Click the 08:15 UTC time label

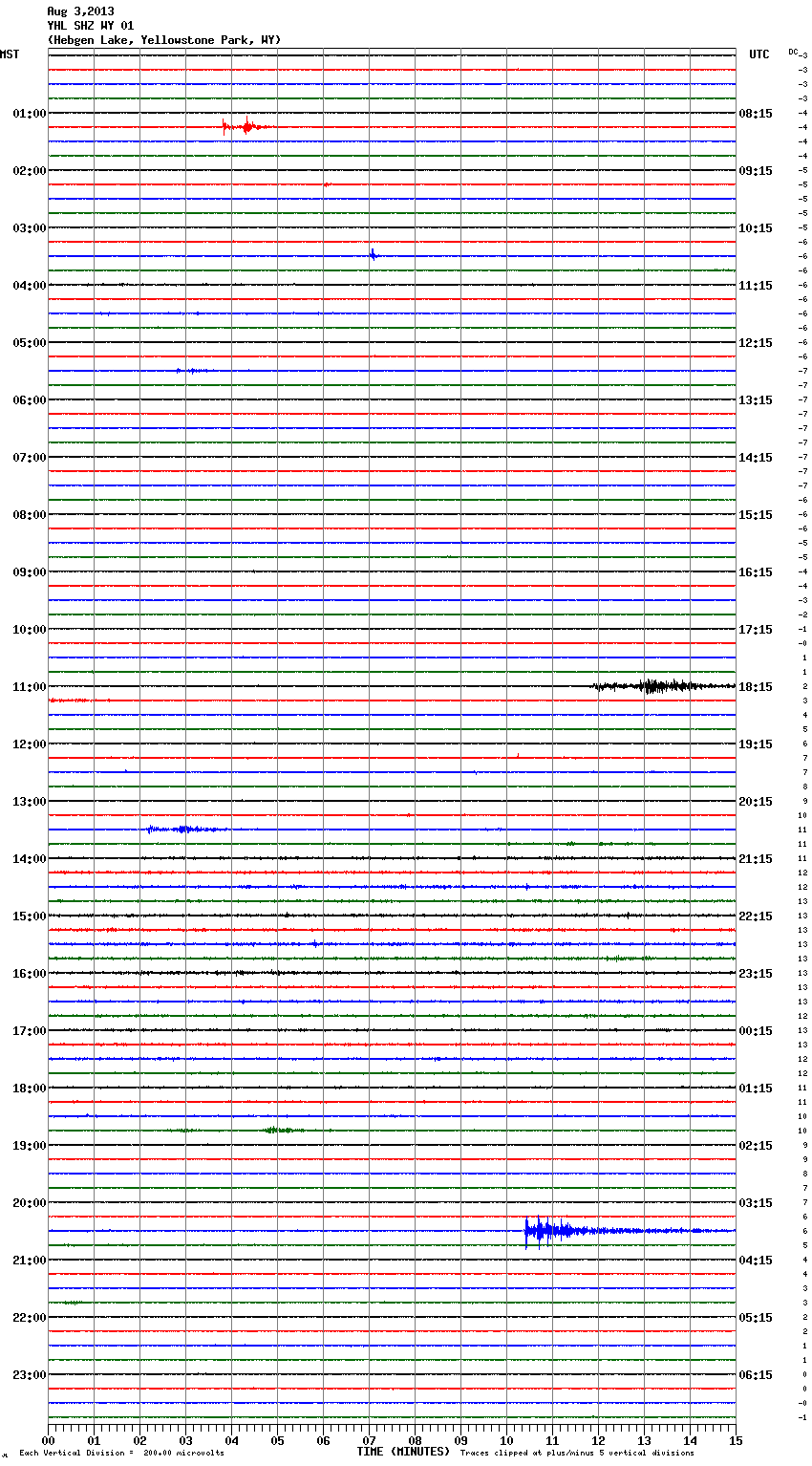756,114
